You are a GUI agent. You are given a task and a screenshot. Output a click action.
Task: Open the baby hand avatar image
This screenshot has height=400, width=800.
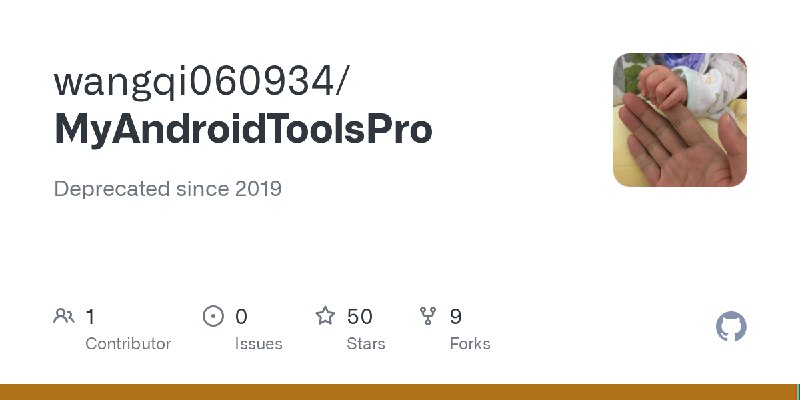pos(680,120)
